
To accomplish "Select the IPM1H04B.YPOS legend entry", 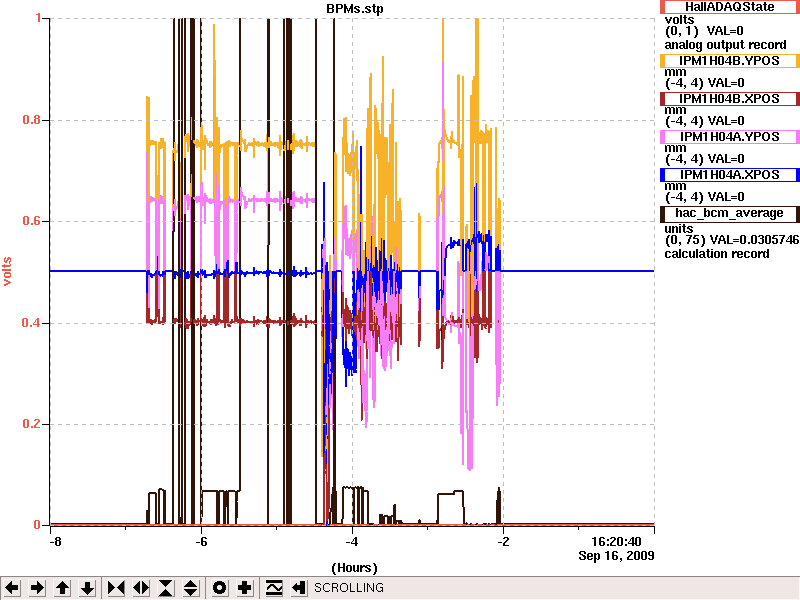I will coord(730,61).
